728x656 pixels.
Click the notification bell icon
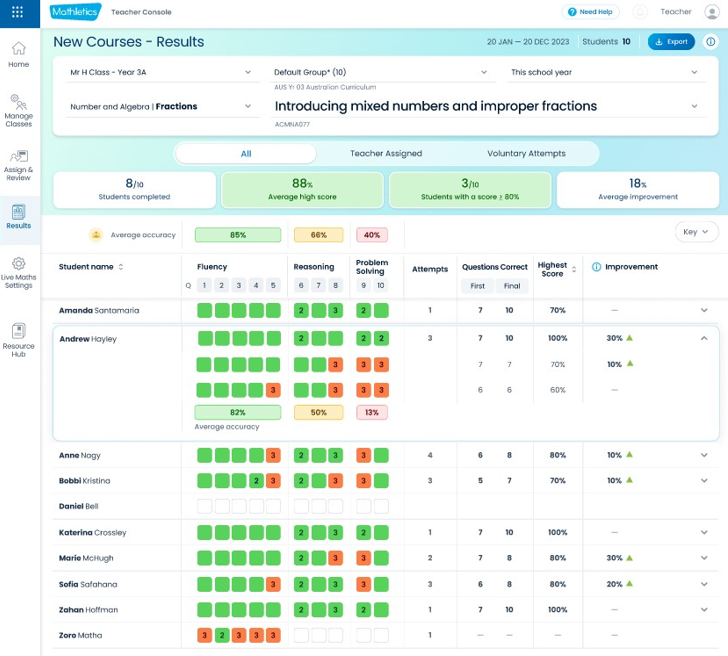pos(640,12)
